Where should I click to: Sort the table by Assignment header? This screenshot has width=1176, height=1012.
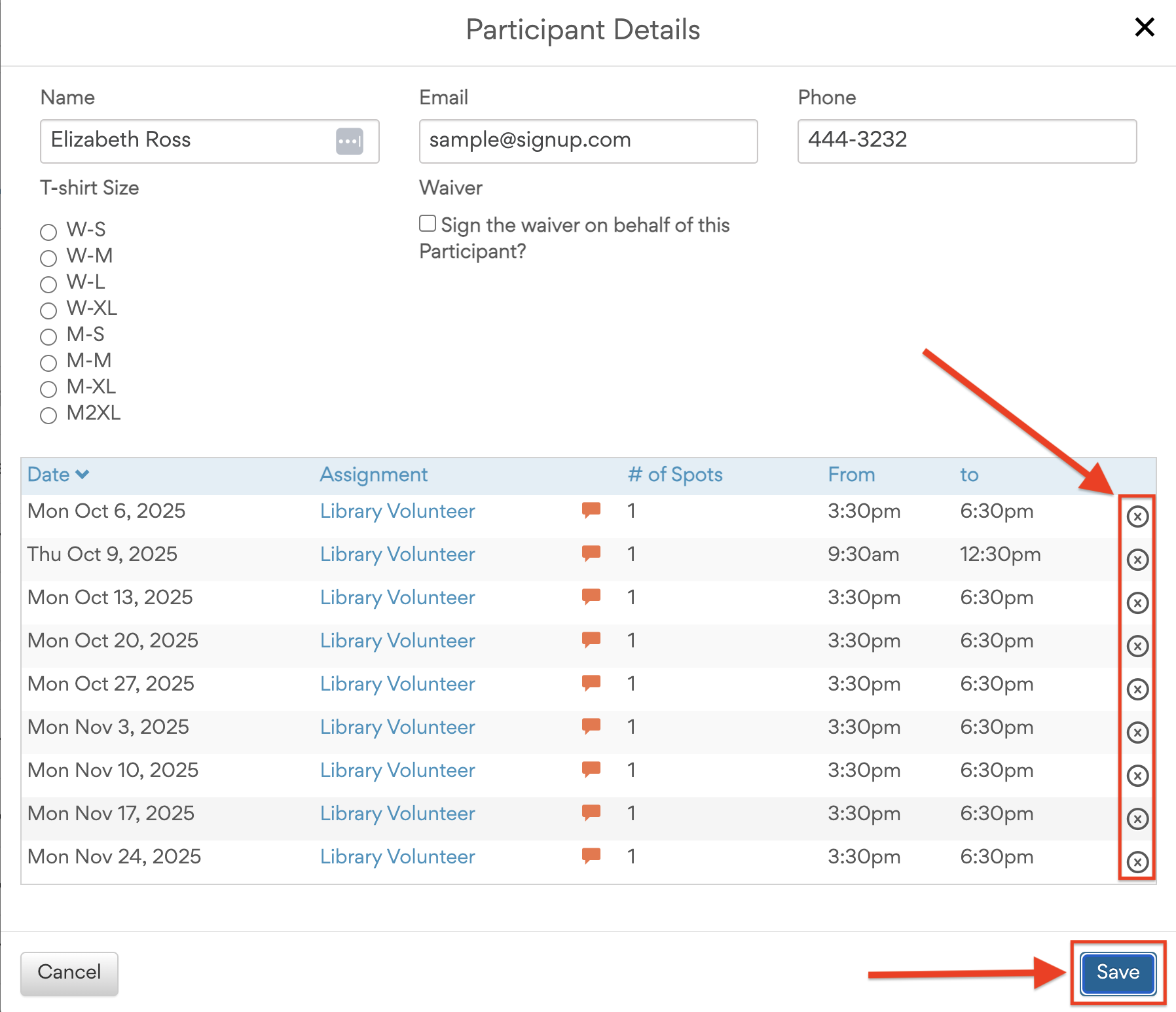point(373,475)
